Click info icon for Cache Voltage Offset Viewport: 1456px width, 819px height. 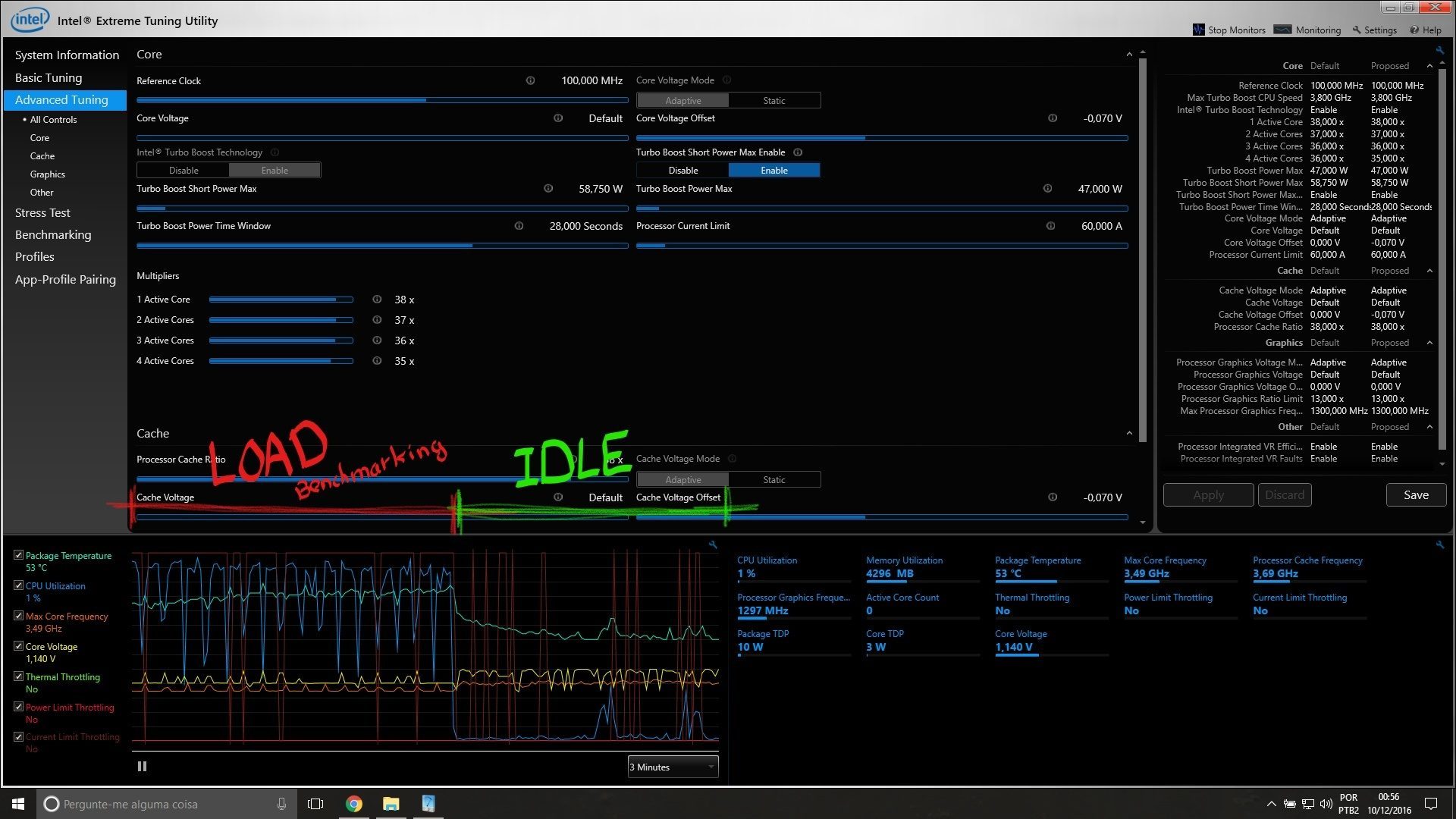1053,497
